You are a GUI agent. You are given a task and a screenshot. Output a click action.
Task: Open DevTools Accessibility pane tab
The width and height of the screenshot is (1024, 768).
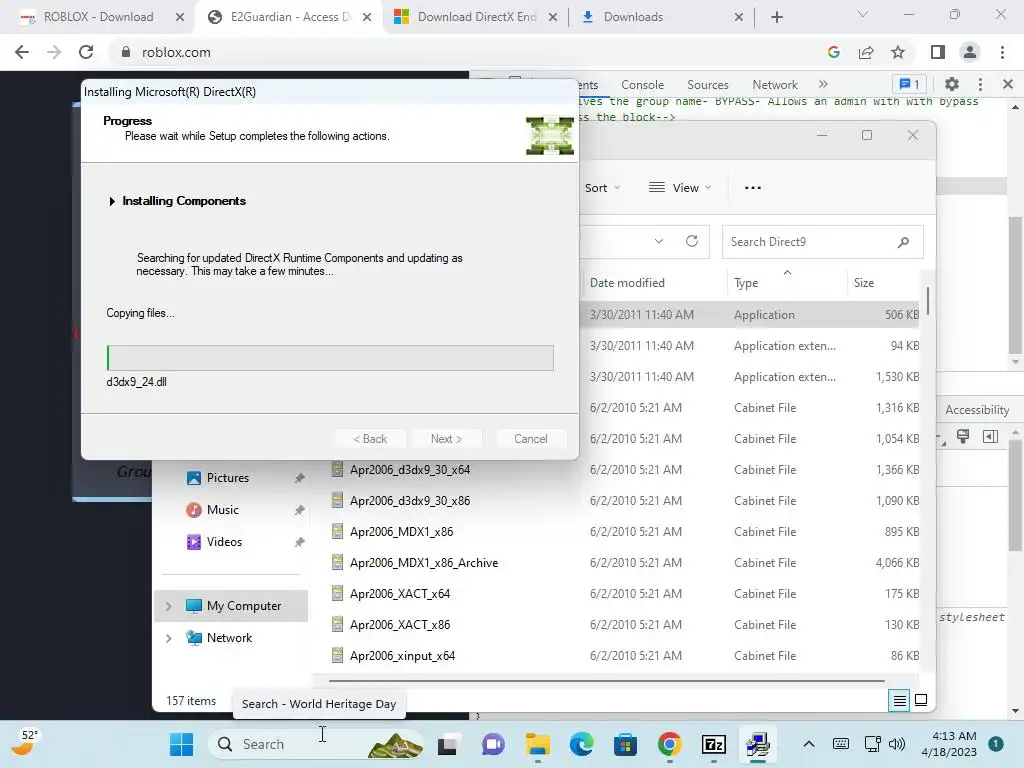click(977, 410)
